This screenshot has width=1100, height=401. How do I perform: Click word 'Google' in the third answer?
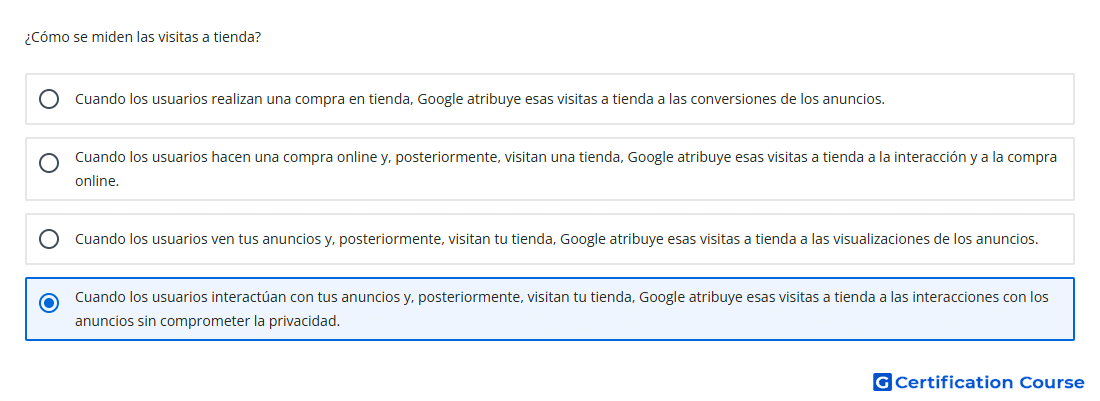(x=585, y=239)
